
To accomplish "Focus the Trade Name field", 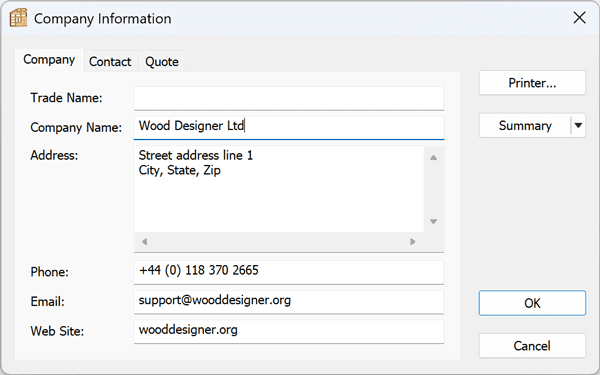I will tap(289, 98).
